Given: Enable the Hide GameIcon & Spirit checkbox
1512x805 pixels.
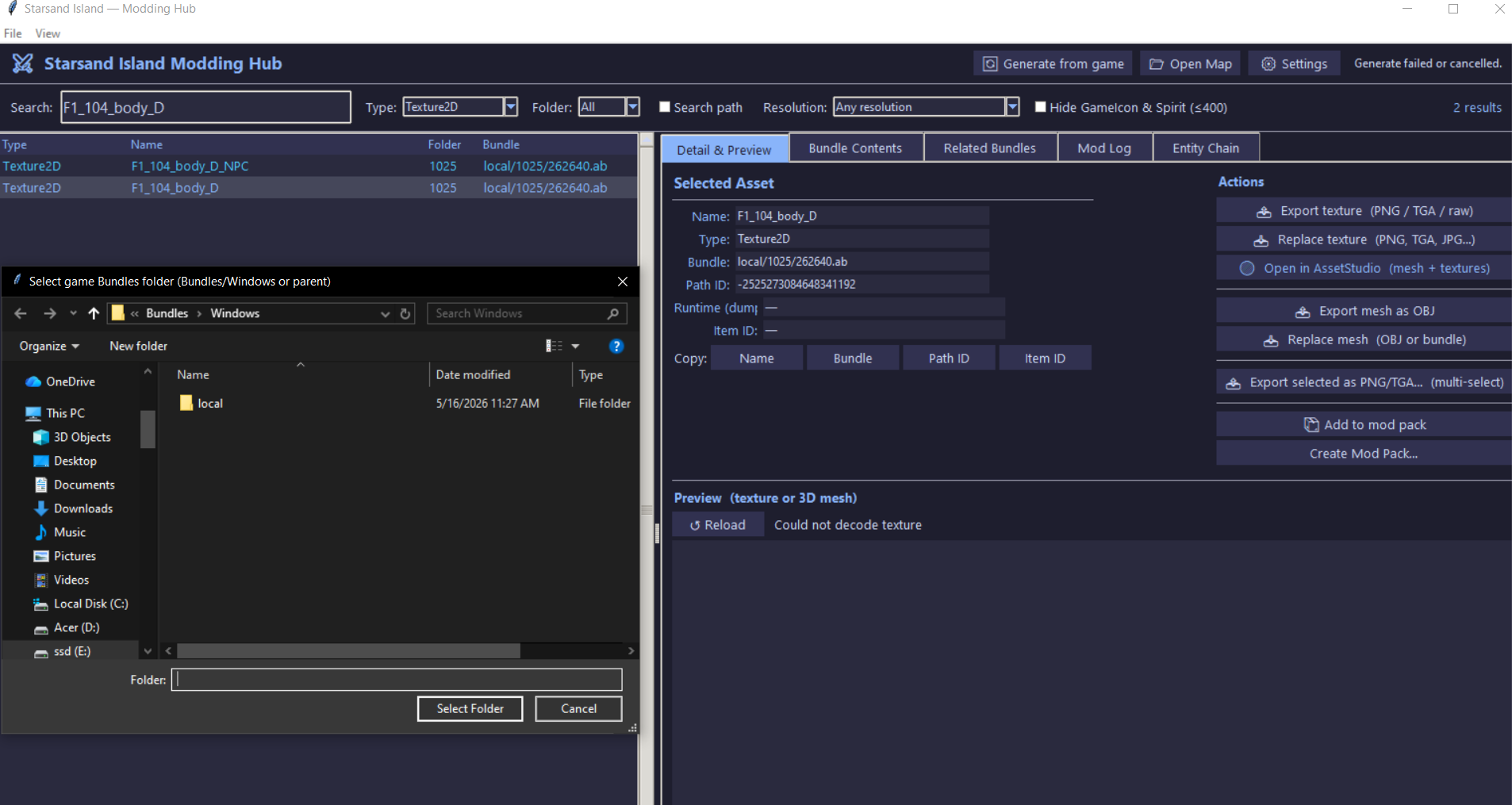Looking at the screenshot, I should point(1040,106).
